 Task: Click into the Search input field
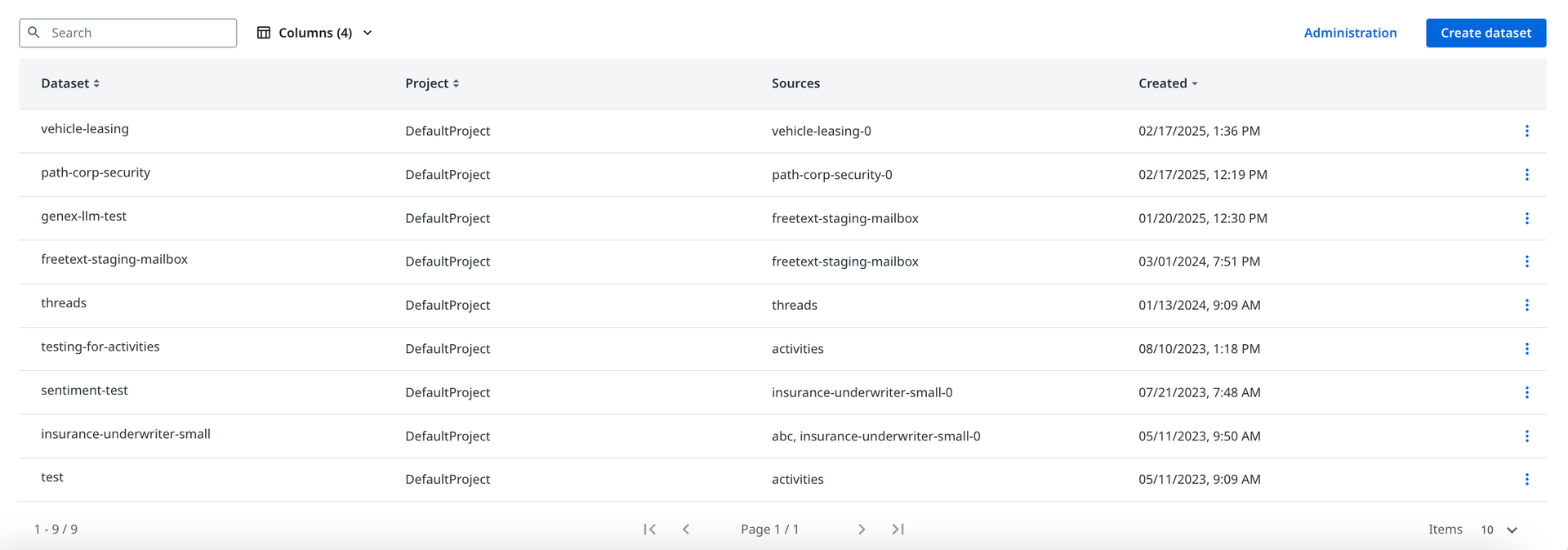pyautogui.click(x=139, y=33)
